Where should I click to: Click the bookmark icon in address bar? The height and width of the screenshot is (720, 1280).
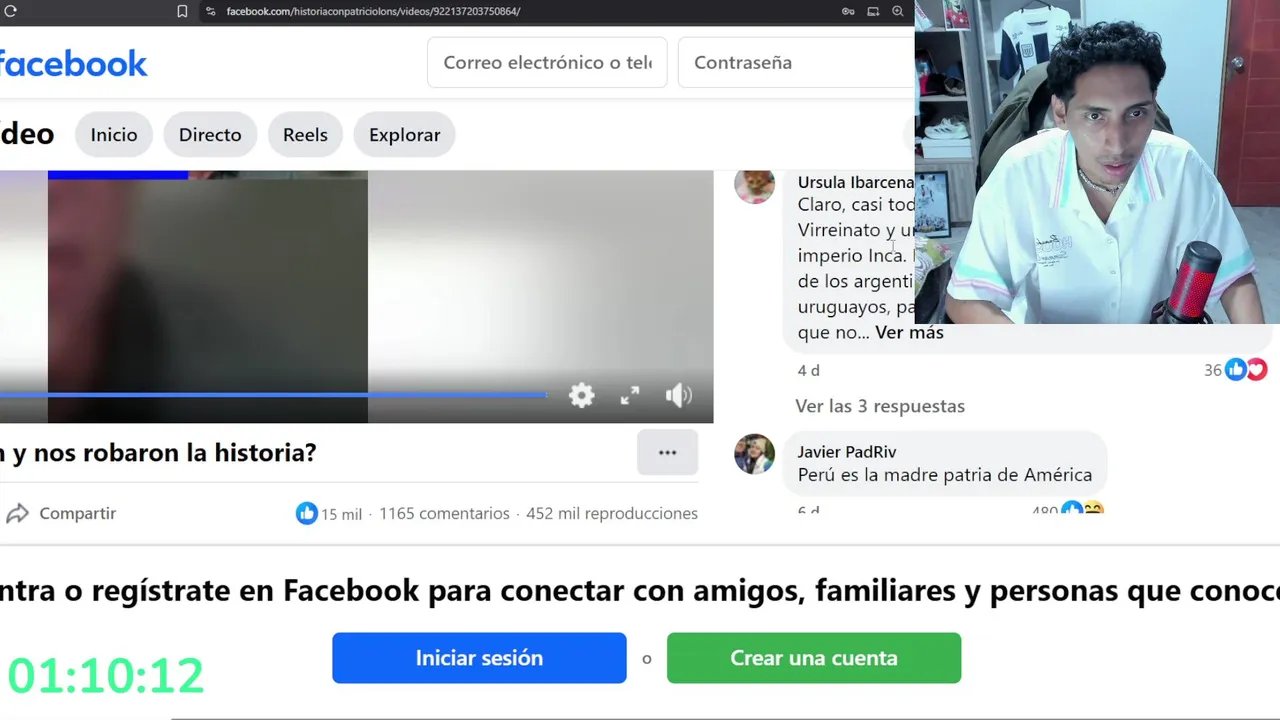tap(182, 11)
